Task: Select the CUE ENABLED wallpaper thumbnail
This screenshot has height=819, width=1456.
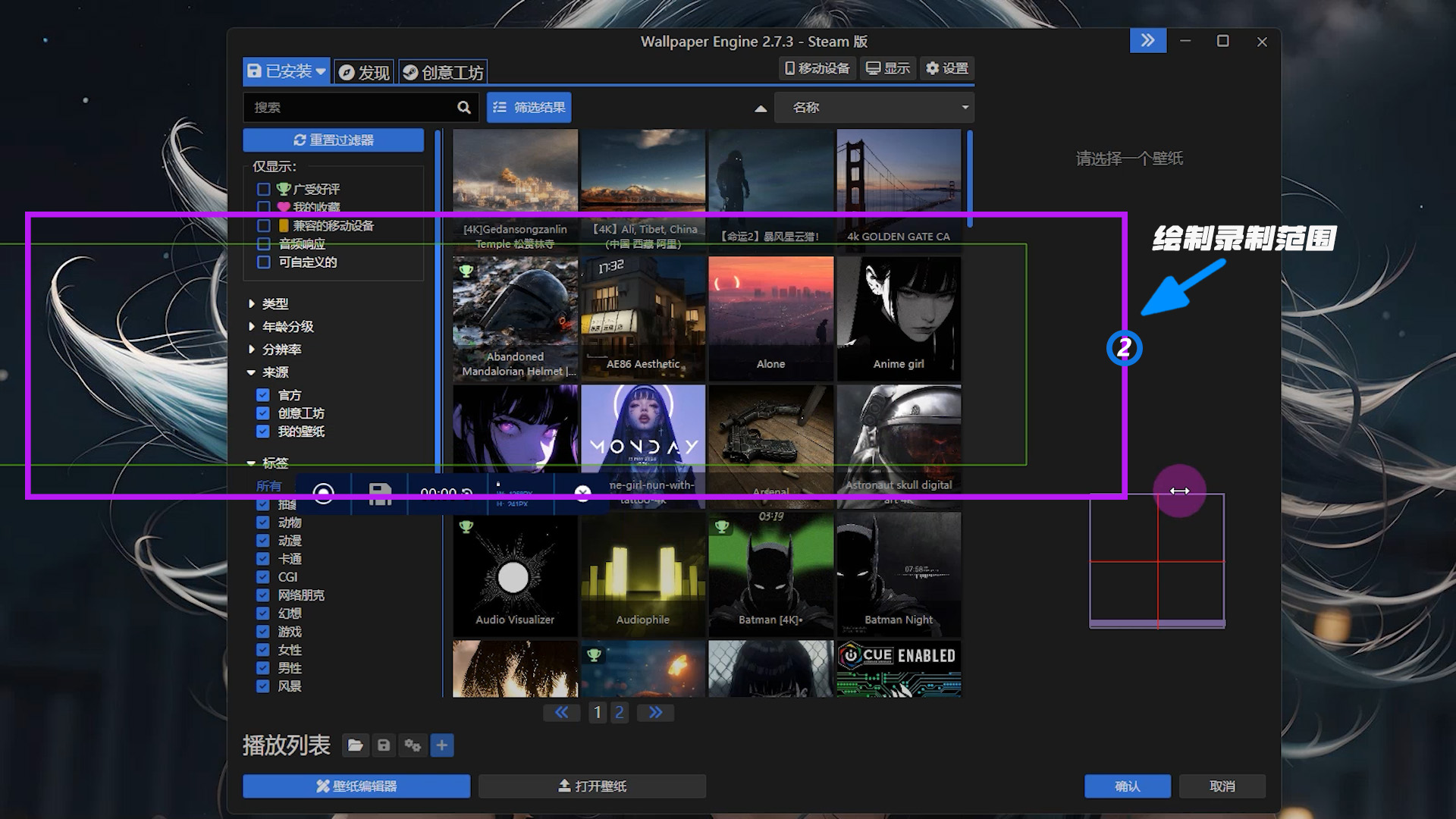Action: 899,668
